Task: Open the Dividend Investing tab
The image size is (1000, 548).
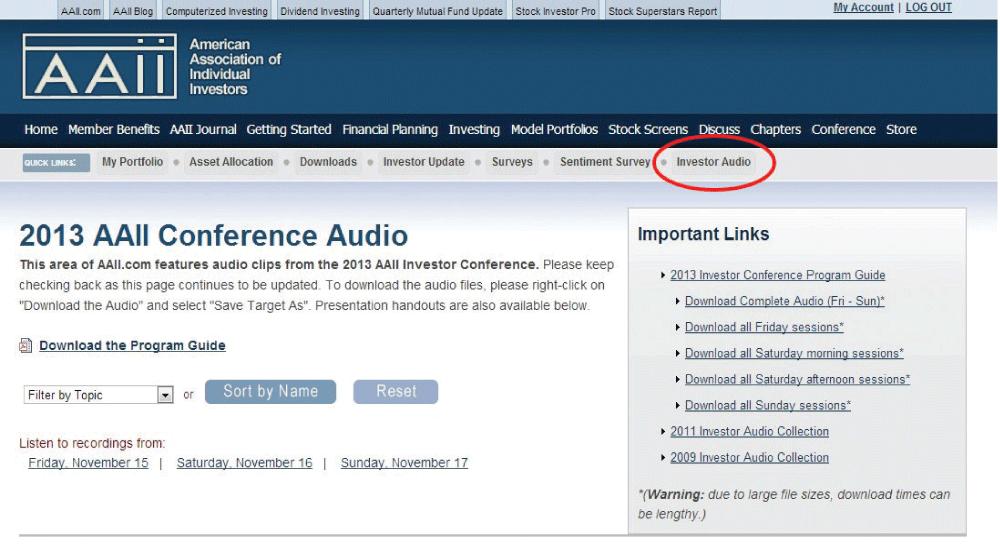Action: pyautogui.click(x=320, y=11)
